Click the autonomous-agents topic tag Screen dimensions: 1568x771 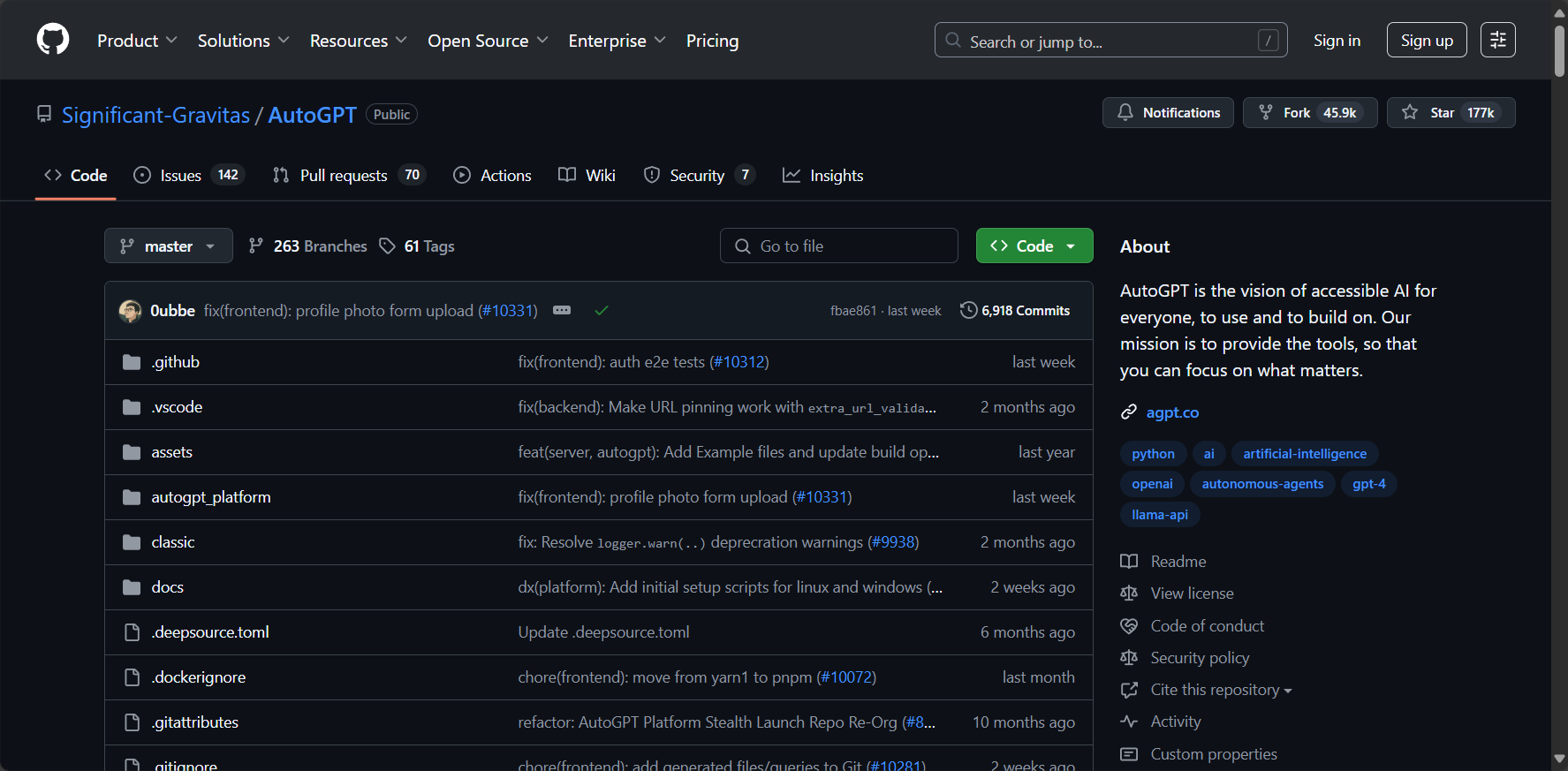1262,484
